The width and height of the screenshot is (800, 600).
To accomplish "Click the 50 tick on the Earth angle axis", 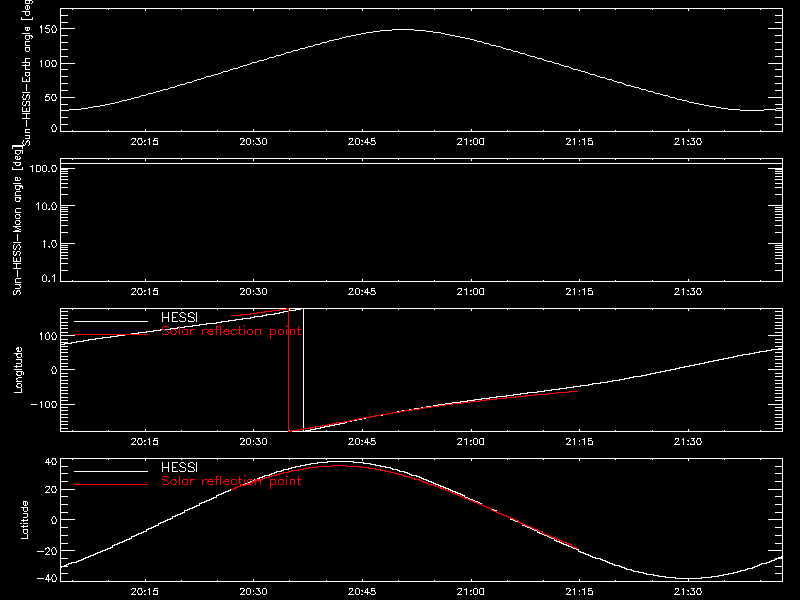I will (x=51, y=97).
